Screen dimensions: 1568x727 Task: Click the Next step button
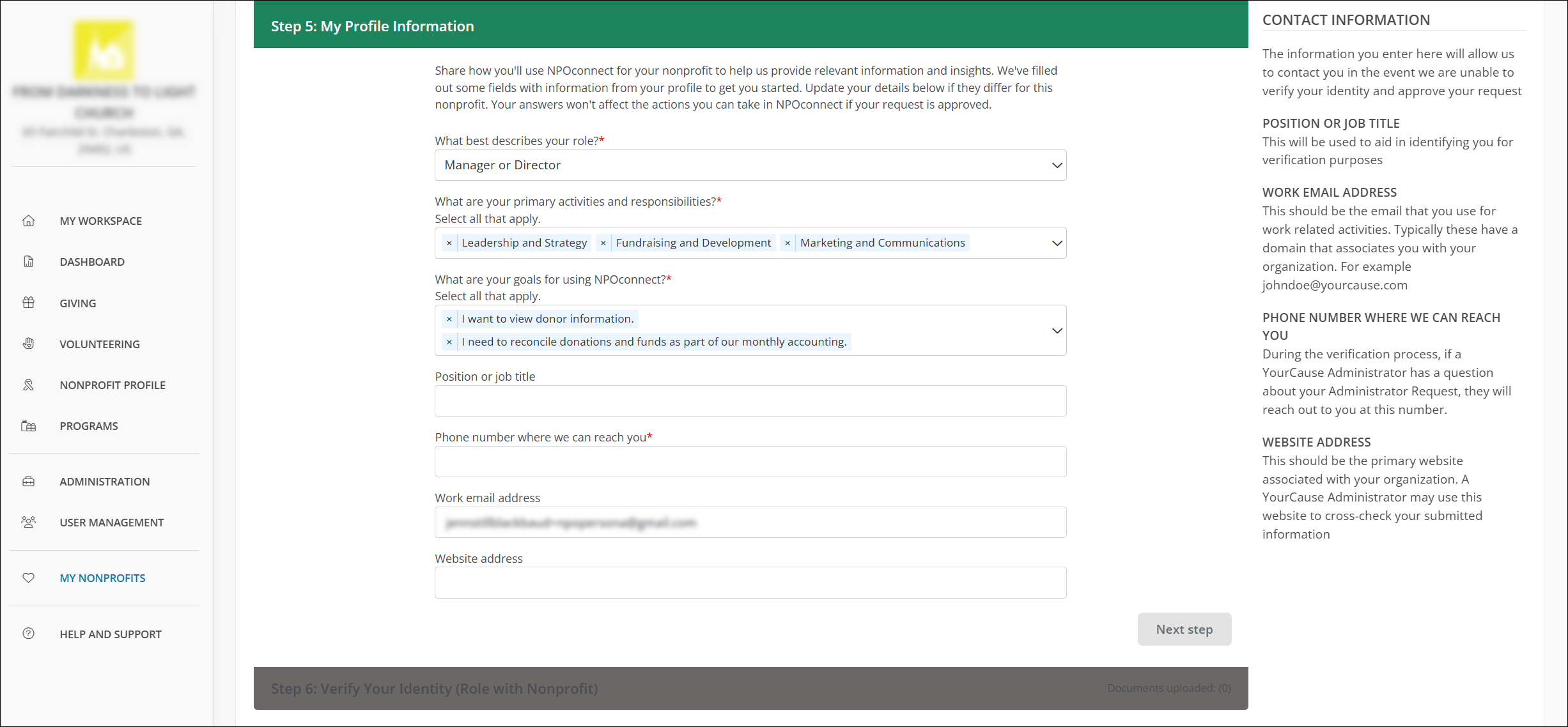(x=1184, y=630)
